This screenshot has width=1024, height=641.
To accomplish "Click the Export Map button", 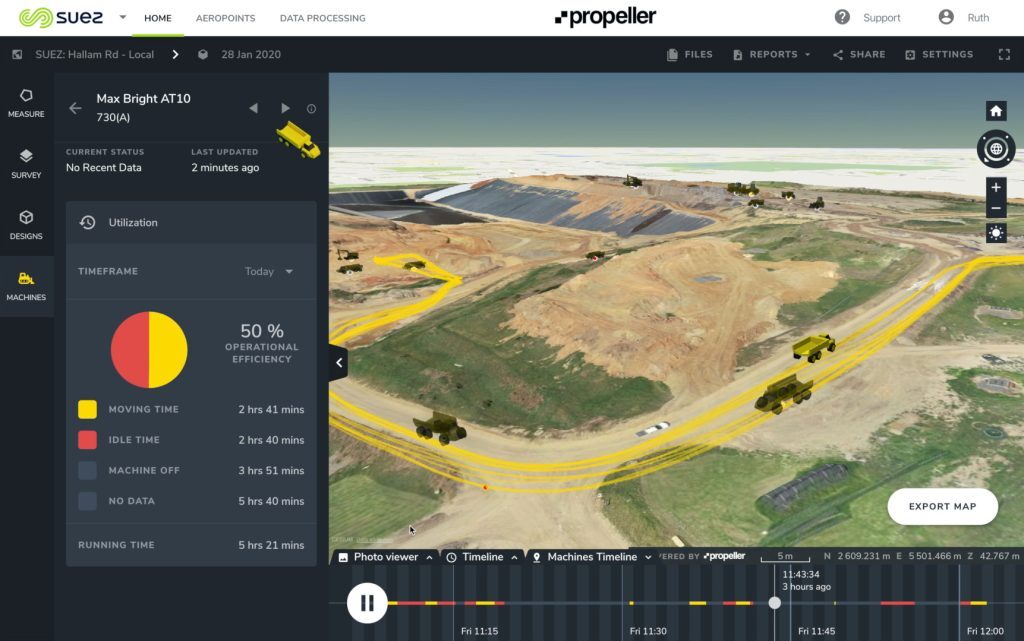I will point(941,507).
